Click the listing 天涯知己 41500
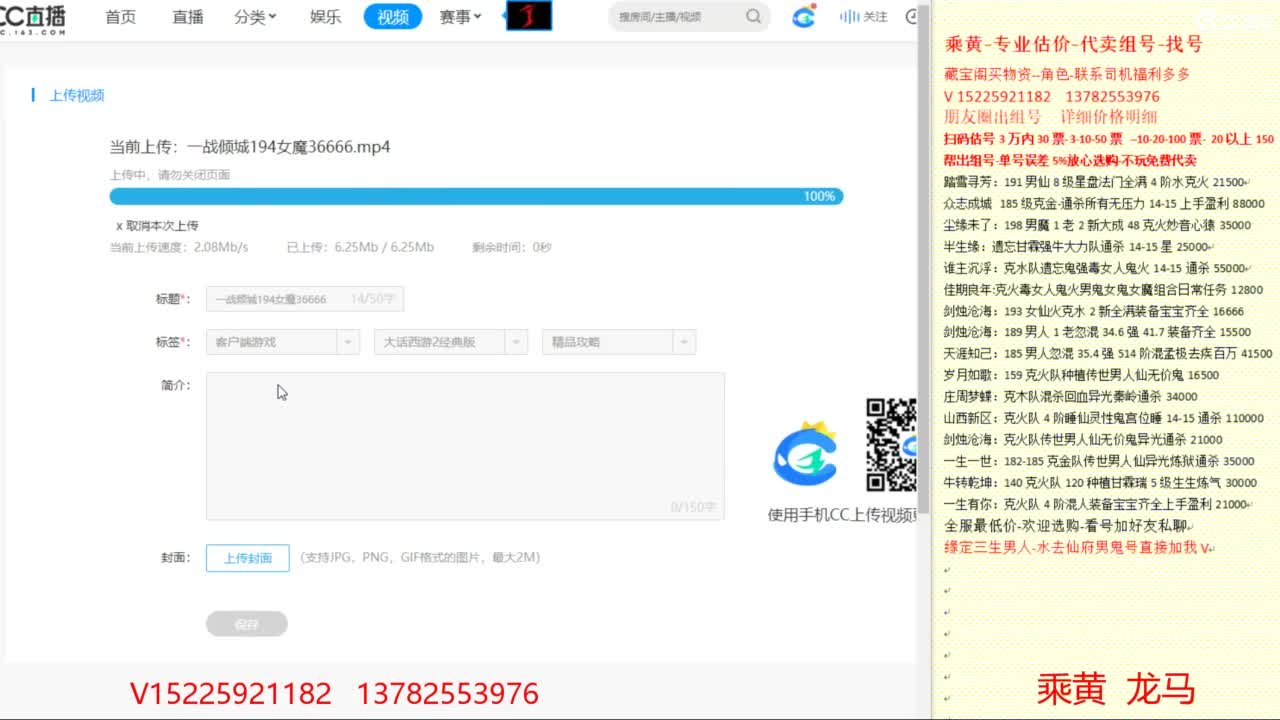The width and height of the screenshot is (1280, 720). [x=1108, y=354]
